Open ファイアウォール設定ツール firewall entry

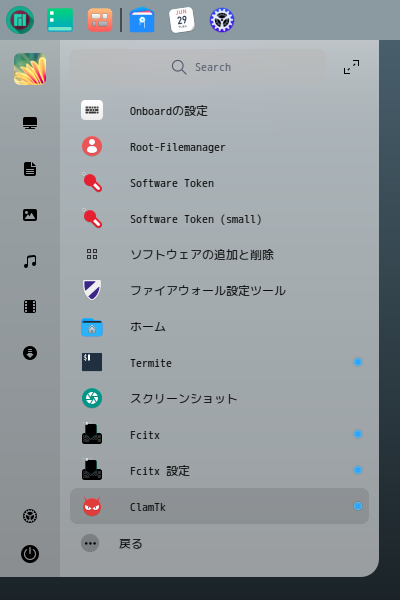tap(219, 290)
